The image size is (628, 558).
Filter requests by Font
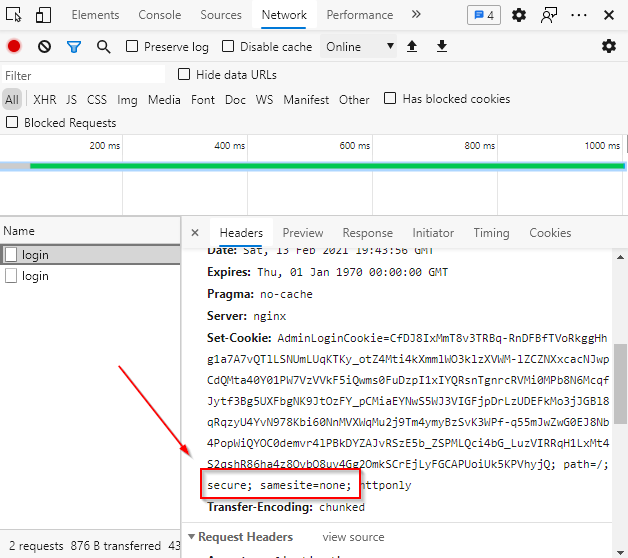pyautogui.click(x=203, y=99)
